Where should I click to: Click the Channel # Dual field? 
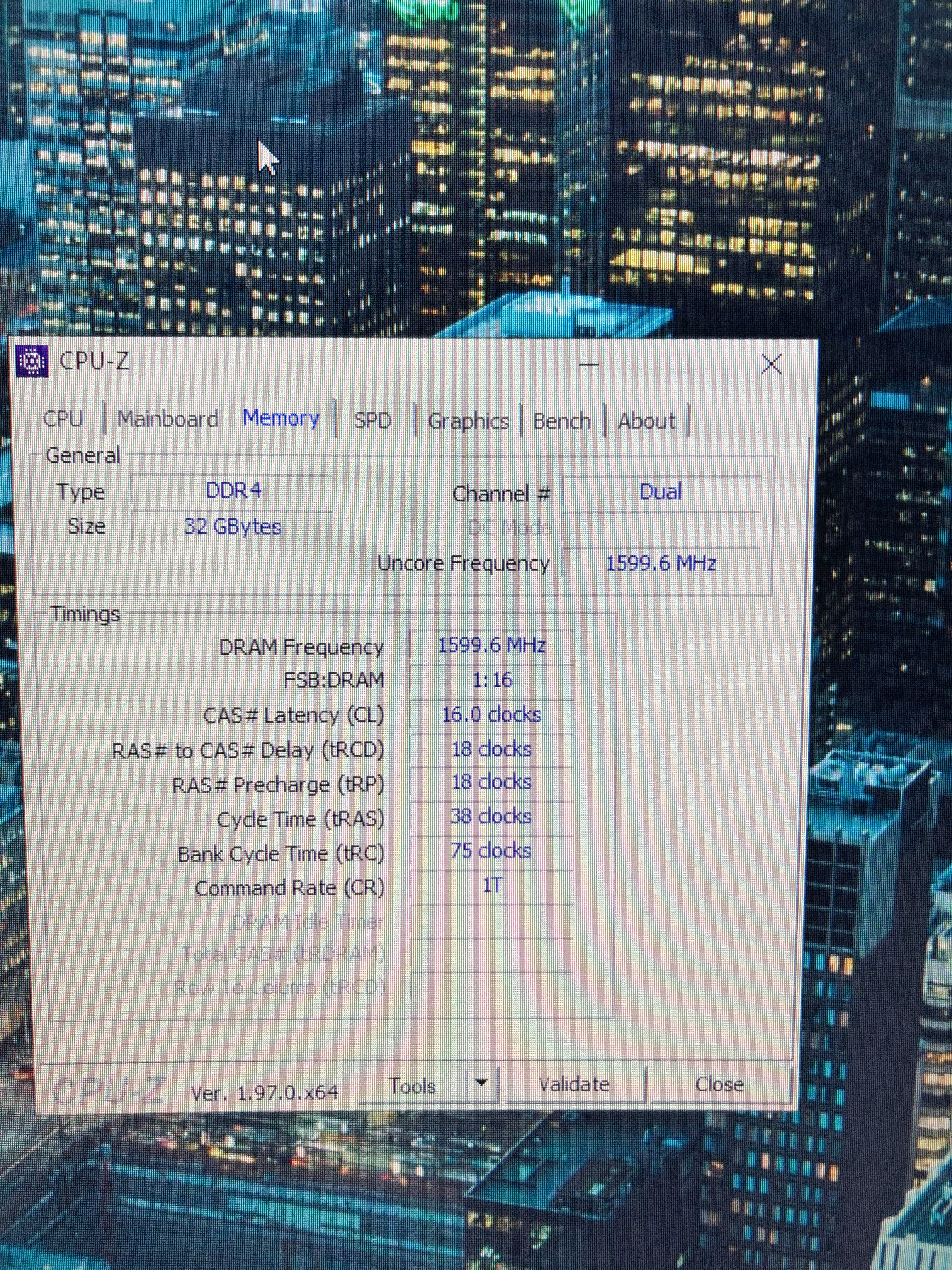pos(660,492)
